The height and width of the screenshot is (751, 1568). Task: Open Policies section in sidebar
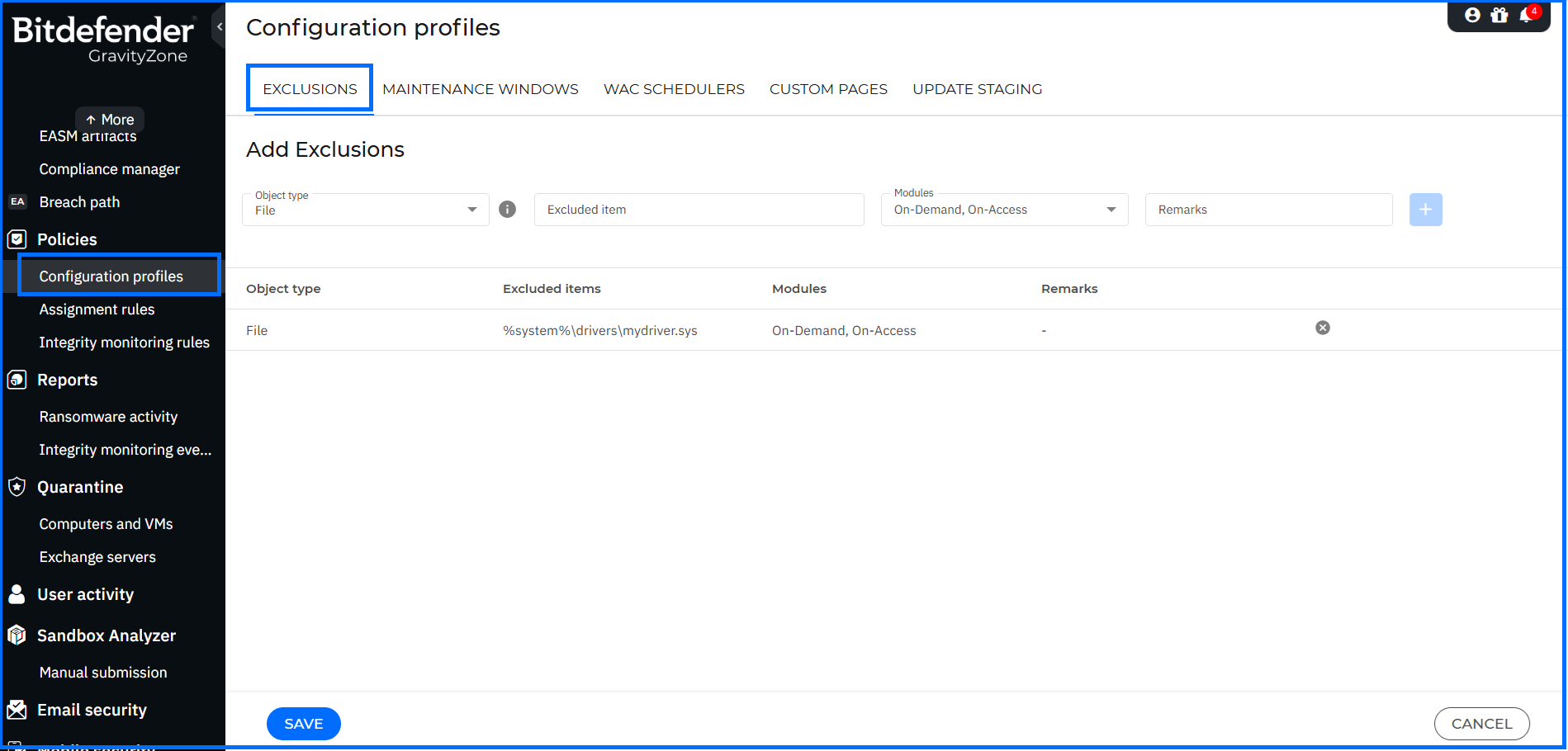67,239
